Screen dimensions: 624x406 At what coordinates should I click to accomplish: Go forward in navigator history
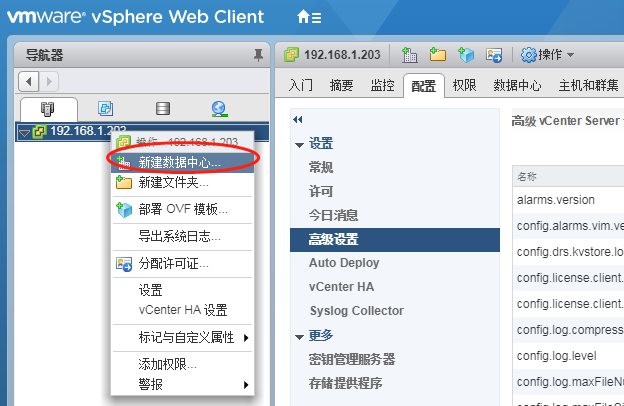coord(49,82)
